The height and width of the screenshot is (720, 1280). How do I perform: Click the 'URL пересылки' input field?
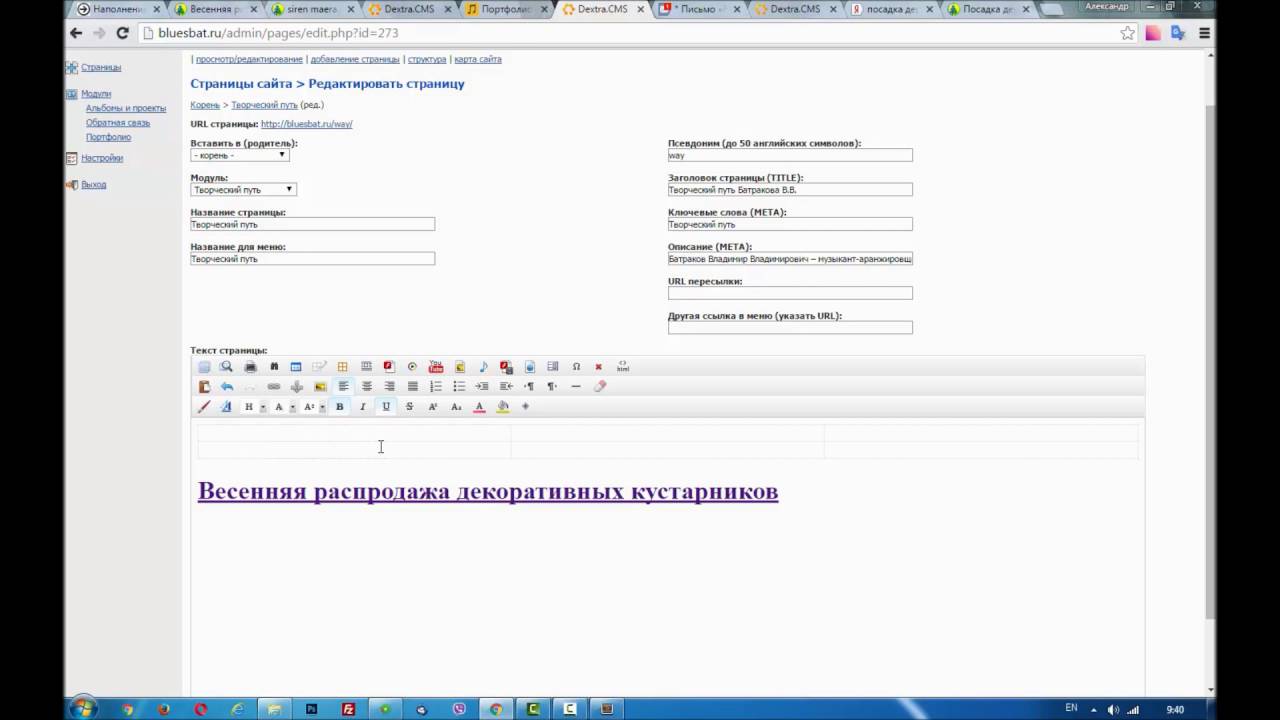point(790,293)
